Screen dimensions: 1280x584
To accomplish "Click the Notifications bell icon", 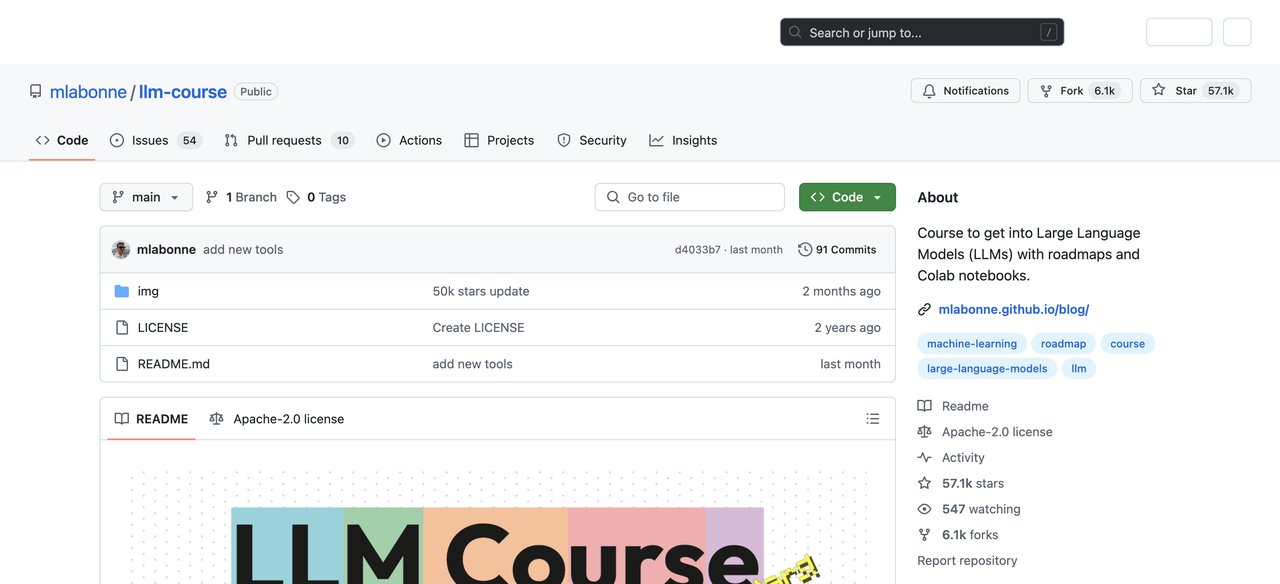I will tap(929, 90).
